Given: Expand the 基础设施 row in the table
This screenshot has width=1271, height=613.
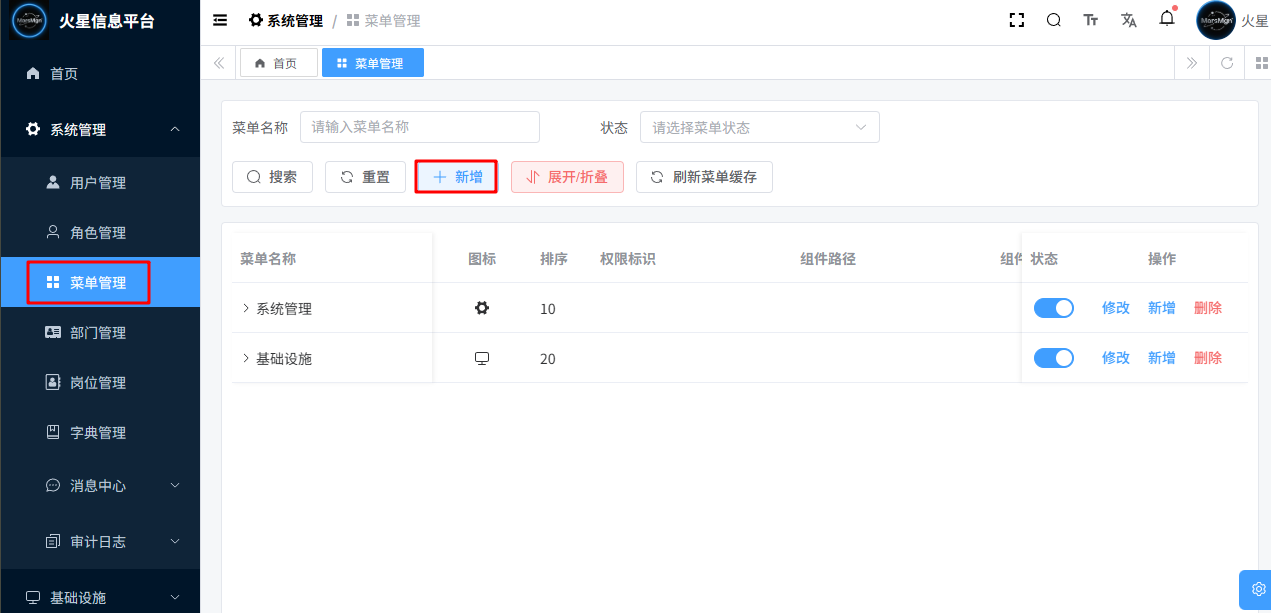Looking at the screenshot, I should (246, 358).
